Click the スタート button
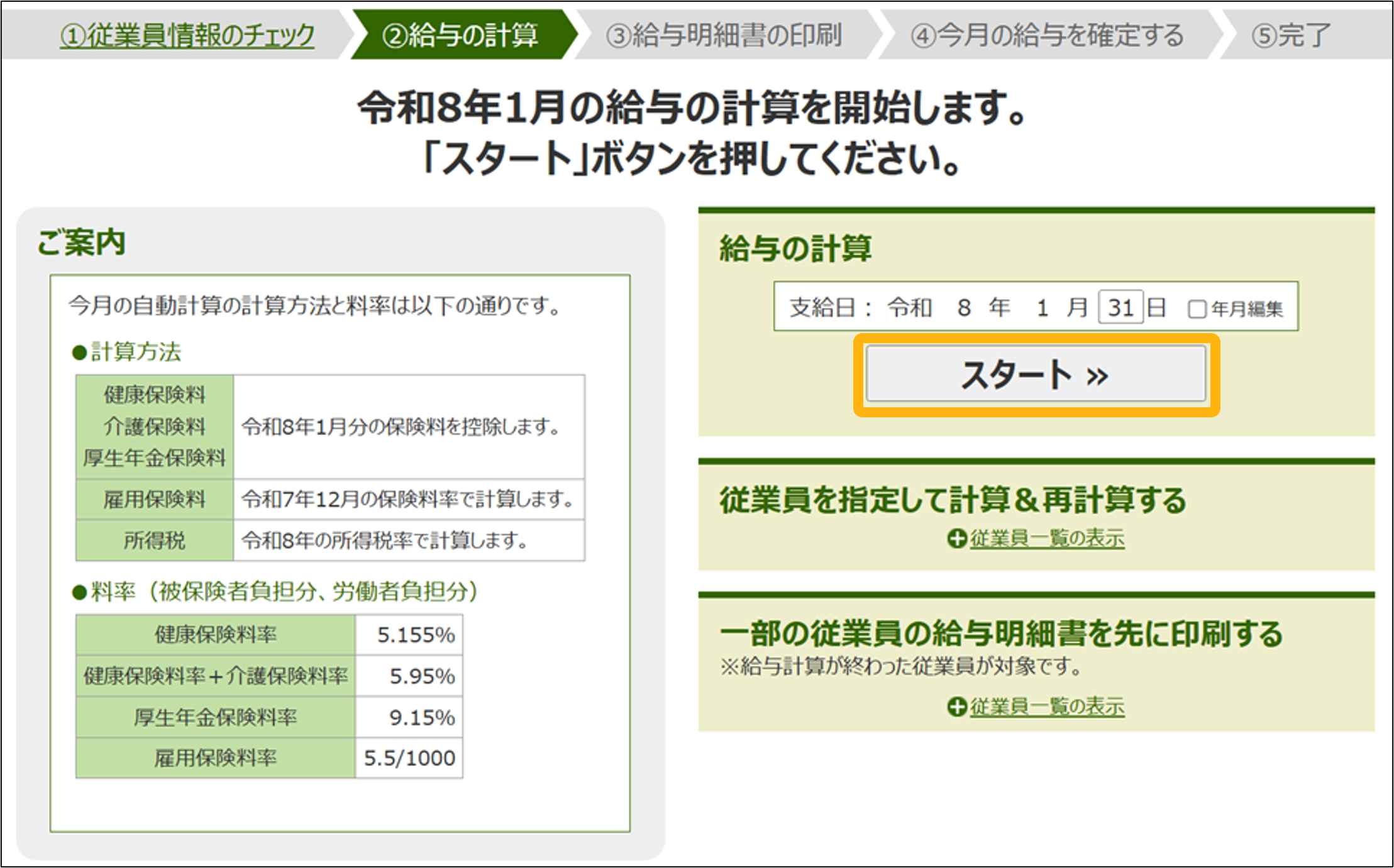This screenshot has height=868, width=1394. [x=1036, y=375]
